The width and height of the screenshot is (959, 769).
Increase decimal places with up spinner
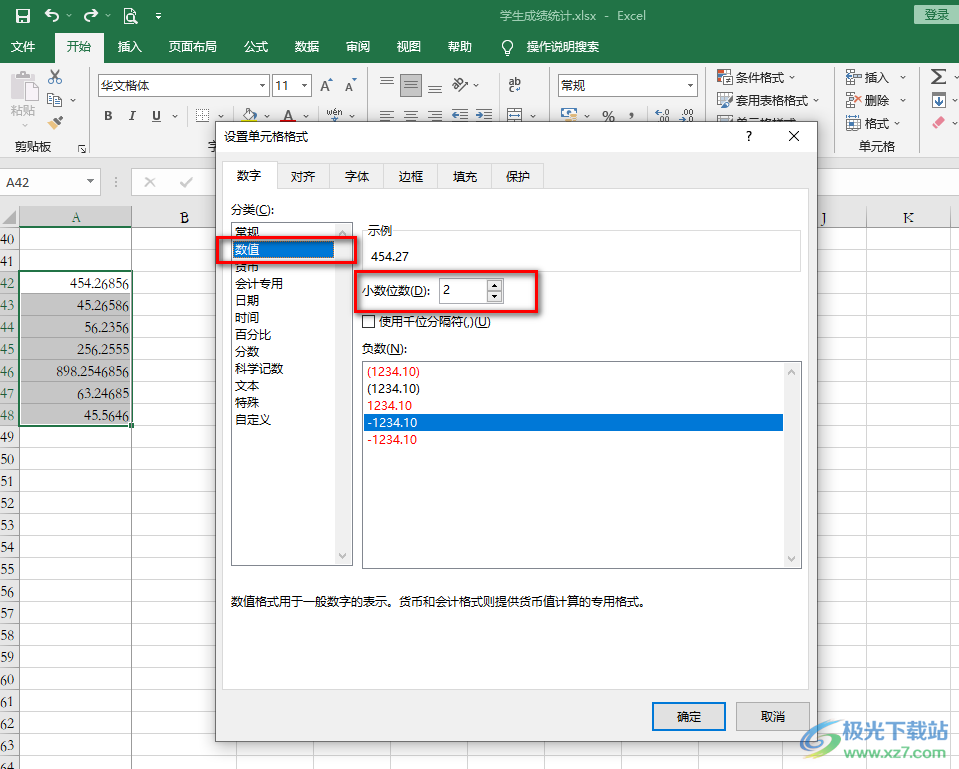coord(494,285)
